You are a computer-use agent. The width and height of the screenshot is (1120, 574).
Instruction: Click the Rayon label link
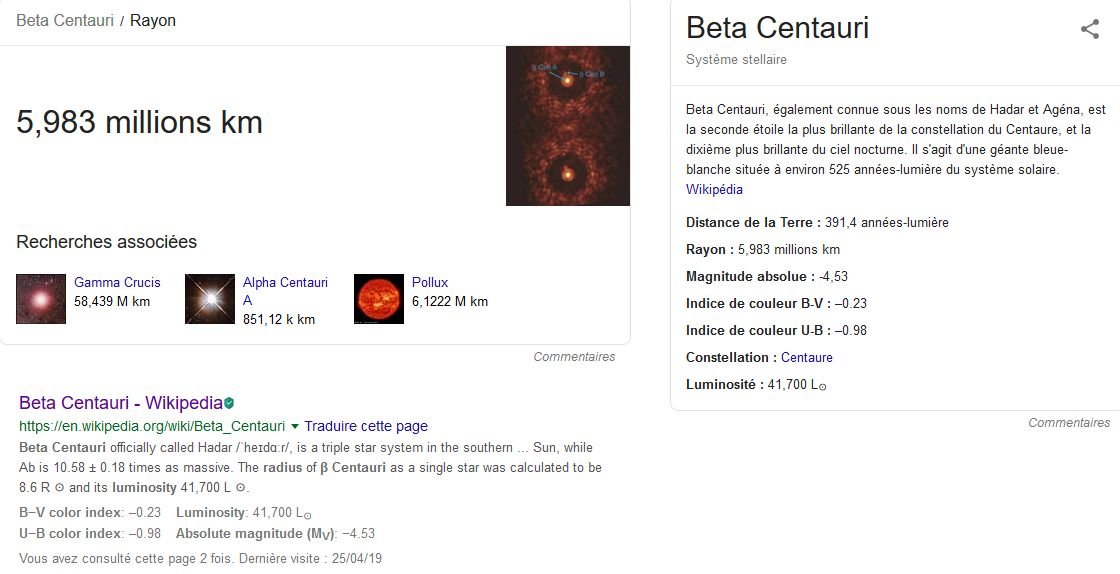coord(706,249)
